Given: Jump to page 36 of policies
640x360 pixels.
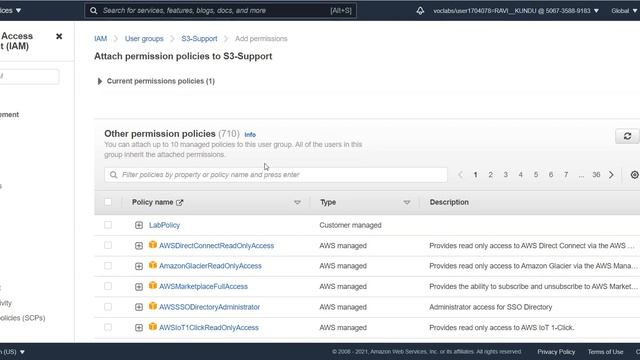Looking at the screenshot, I should [x=596, y=175].
